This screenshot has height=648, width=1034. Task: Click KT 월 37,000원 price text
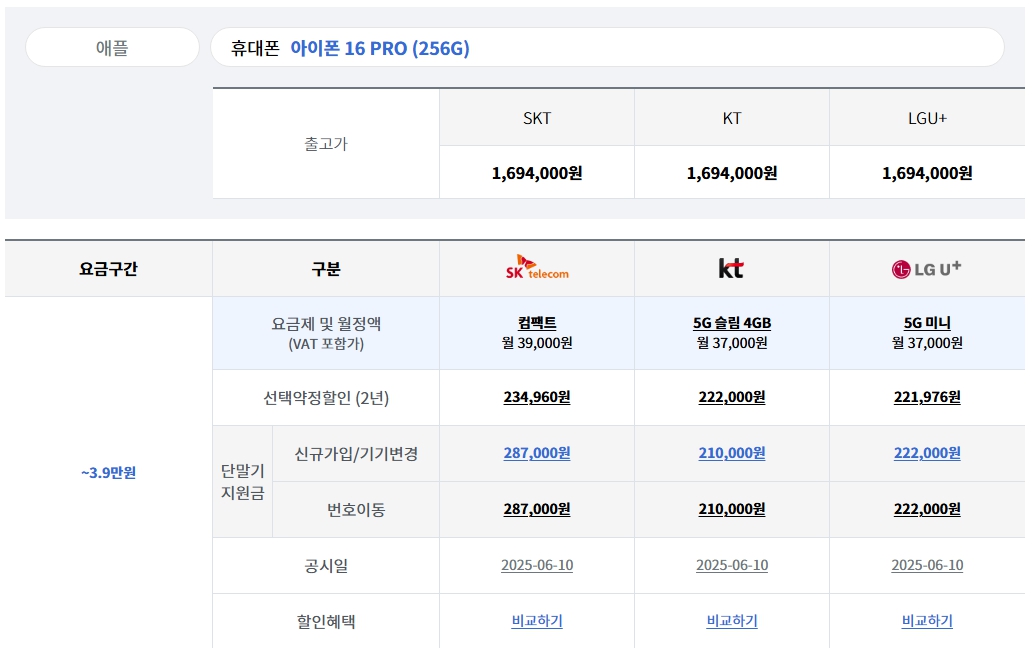click(732, 343)
